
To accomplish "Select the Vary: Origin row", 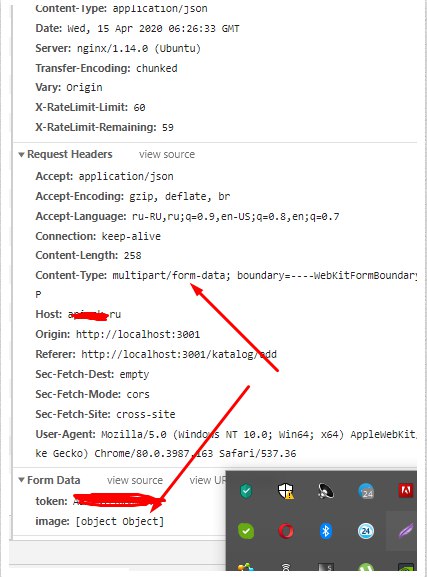I will pyautogui.click(x=69, y=88).
